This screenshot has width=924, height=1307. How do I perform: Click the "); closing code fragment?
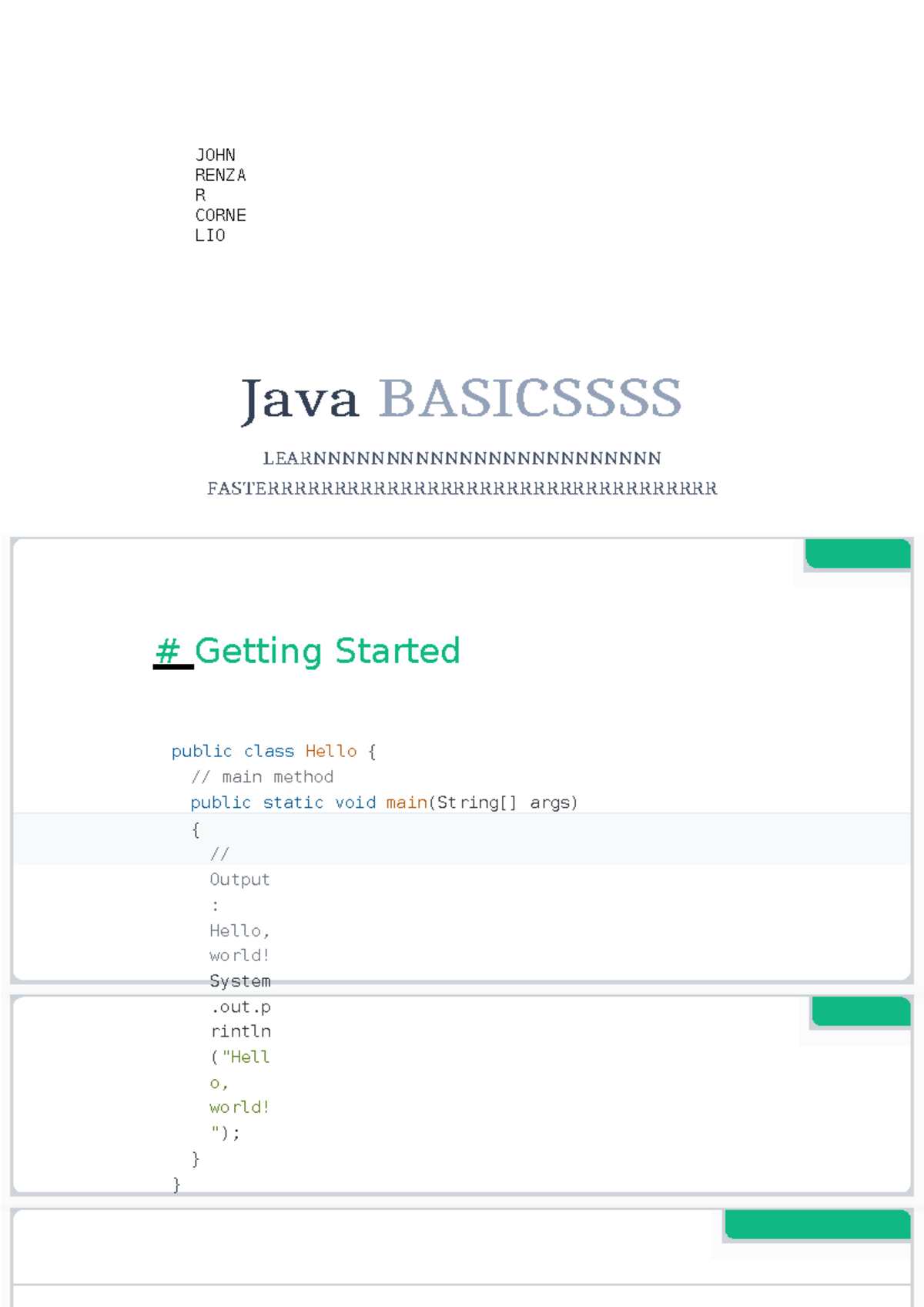pos(226,1133)
